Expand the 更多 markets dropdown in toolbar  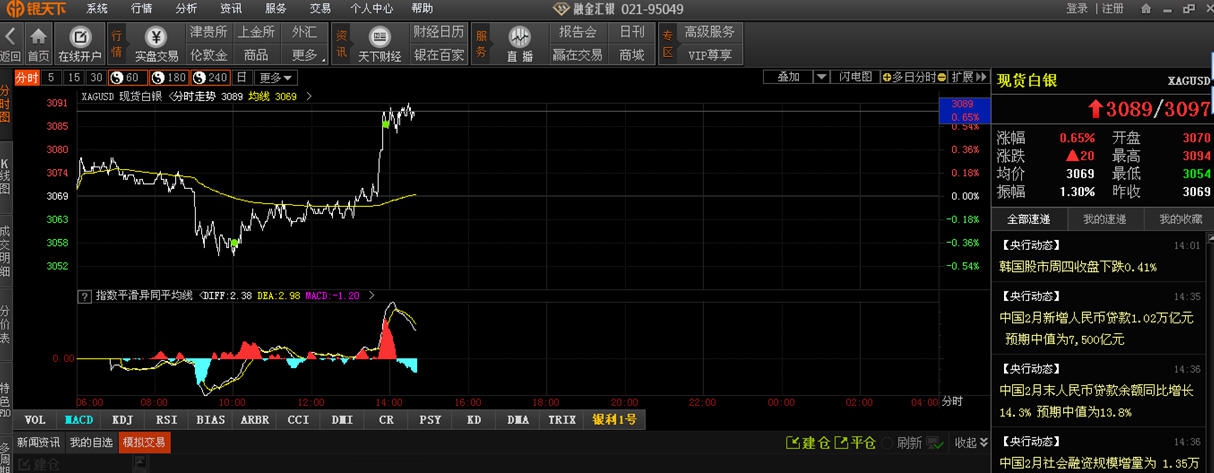306,54
